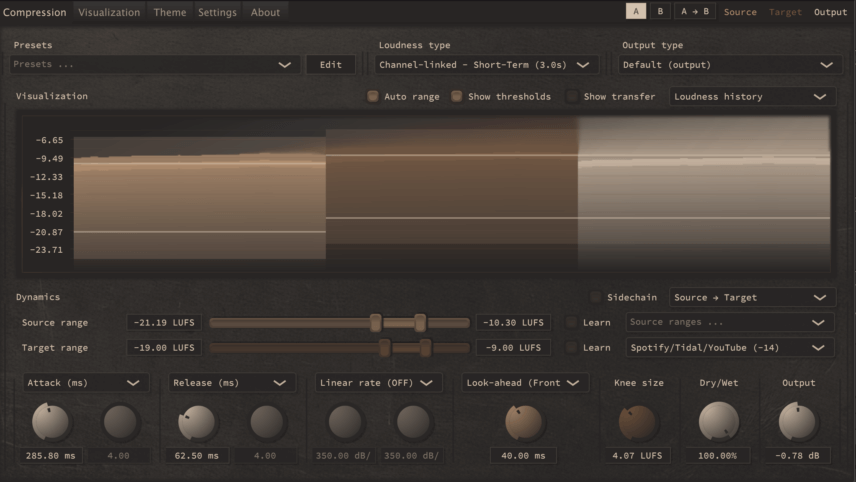Enable the Sidechain checkbox
This screenshot has width=856, height=482.
pyautogui.click(x=595, y=297)
